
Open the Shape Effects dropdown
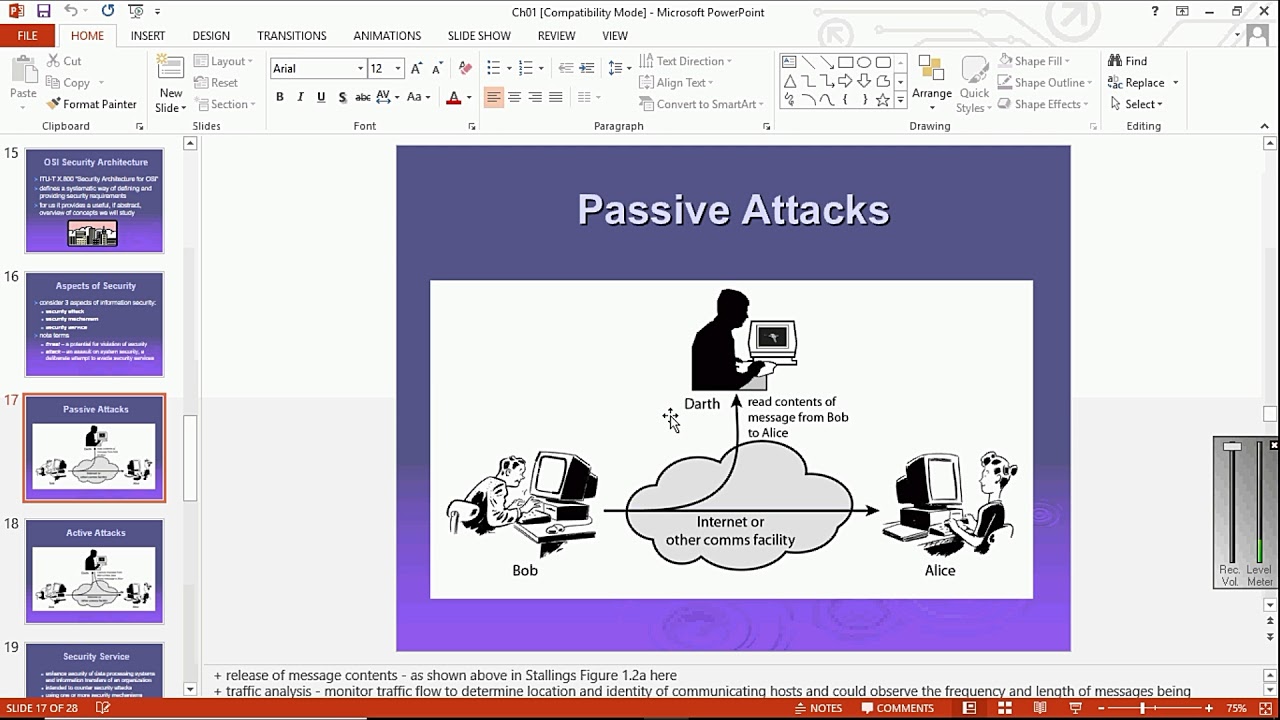pos(1043,104)
